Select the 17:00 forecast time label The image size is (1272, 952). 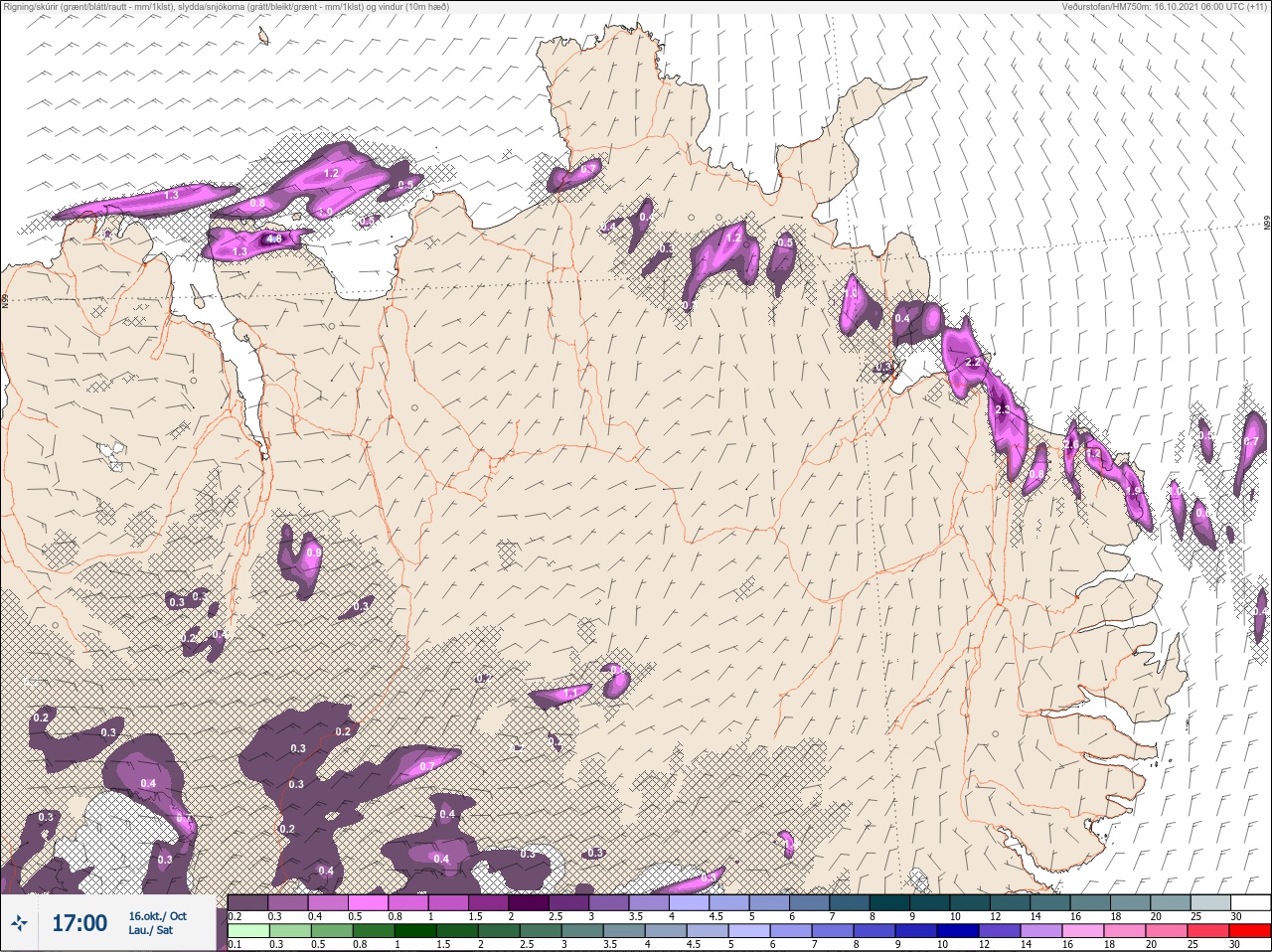(79, 923)
